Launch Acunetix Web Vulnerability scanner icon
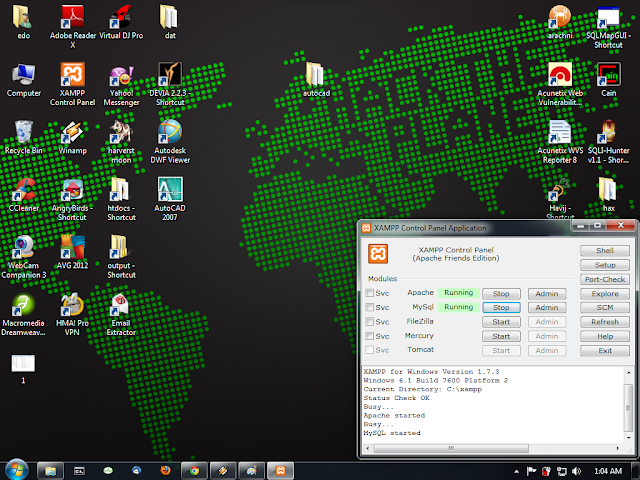Screen dimensions: 640x480 [x=560, y=84]
